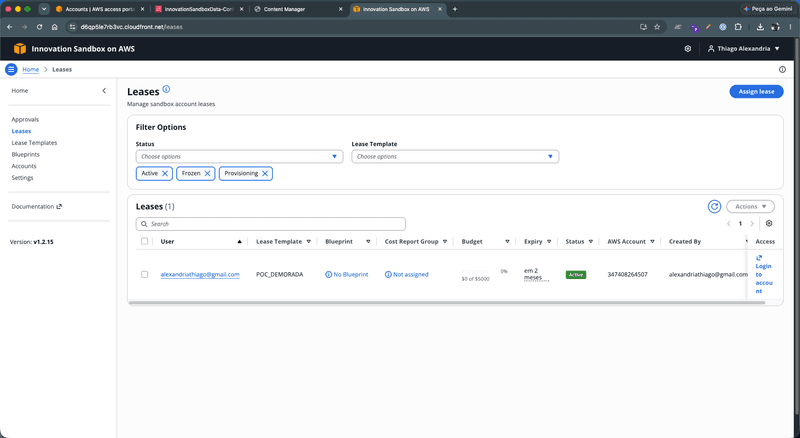Click the browser back arrow

coord(10,27)
